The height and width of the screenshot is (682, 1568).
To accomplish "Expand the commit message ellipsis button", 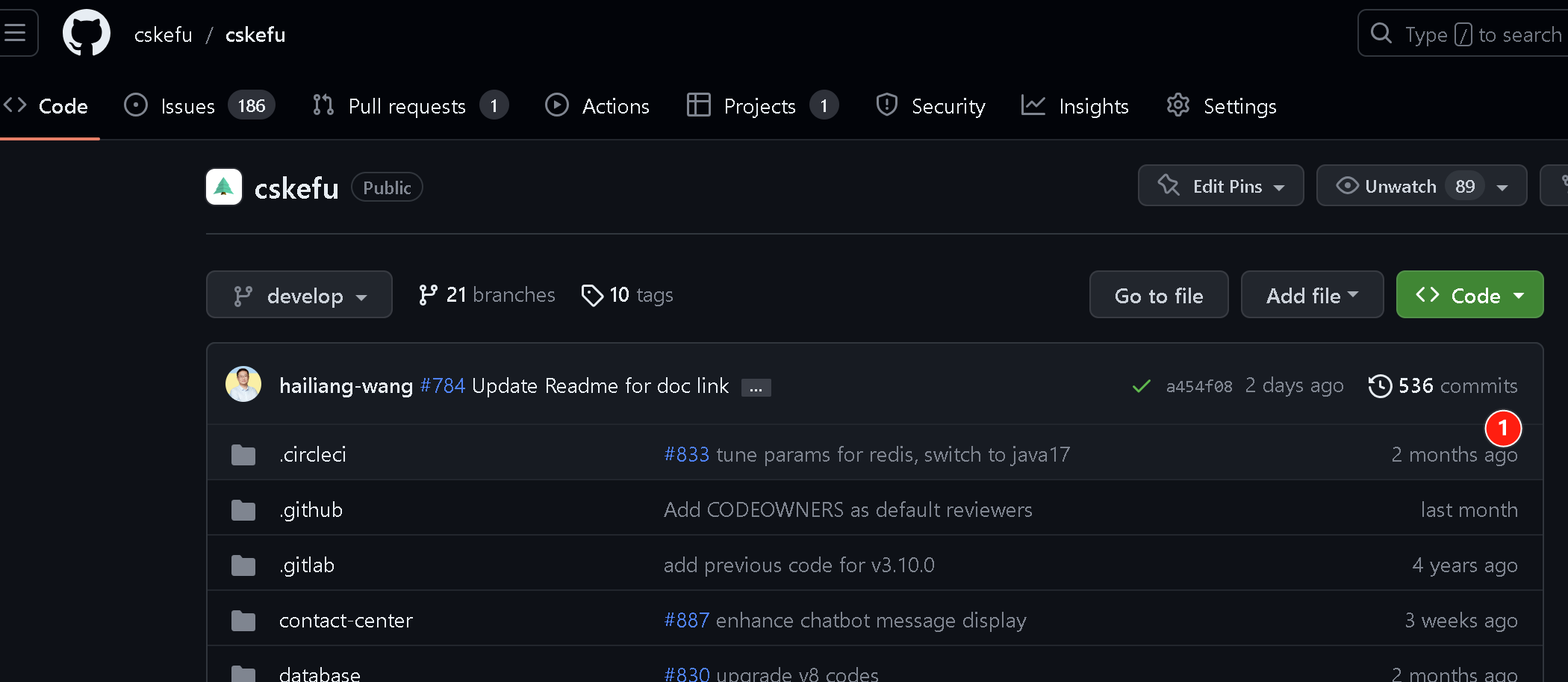I will click(x=756, y=387).
